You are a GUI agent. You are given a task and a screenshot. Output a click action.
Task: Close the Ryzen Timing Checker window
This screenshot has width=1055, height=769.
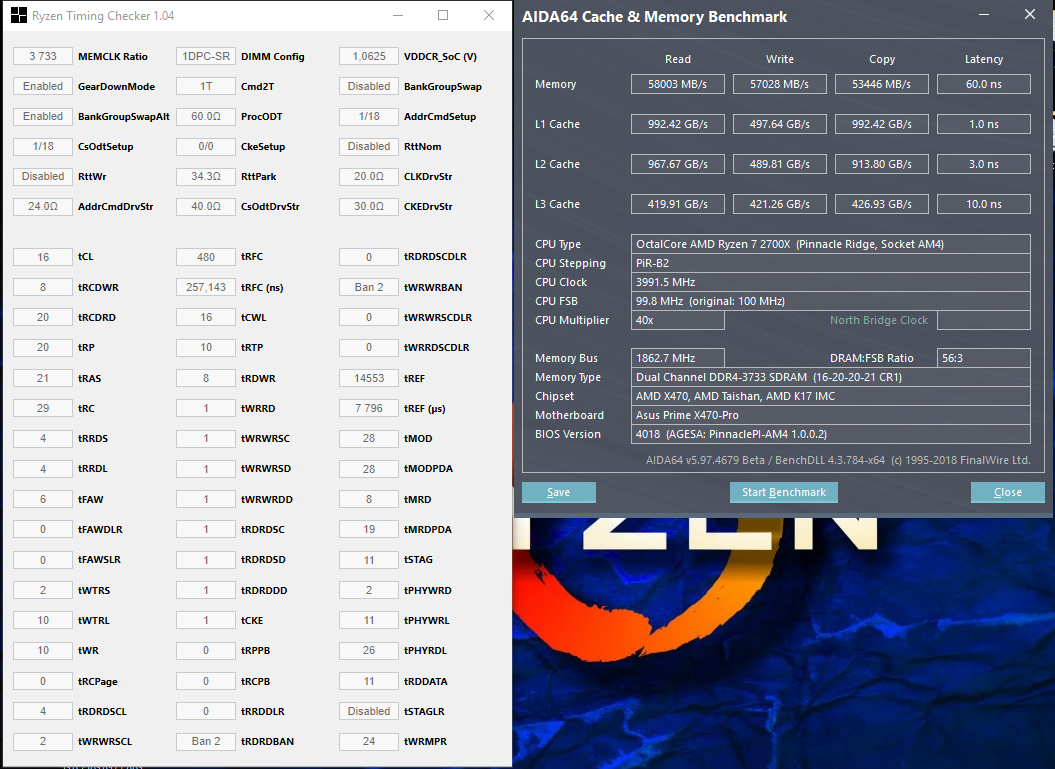[489, 15]
